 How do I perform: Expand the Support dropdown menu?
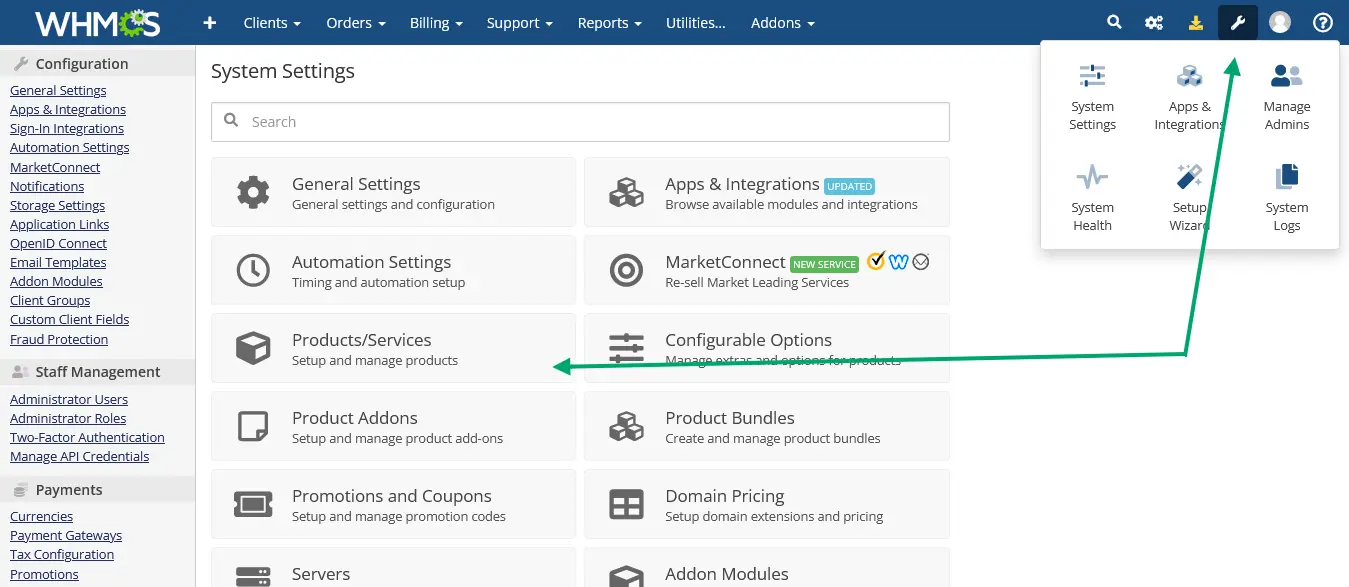[520, 22]
